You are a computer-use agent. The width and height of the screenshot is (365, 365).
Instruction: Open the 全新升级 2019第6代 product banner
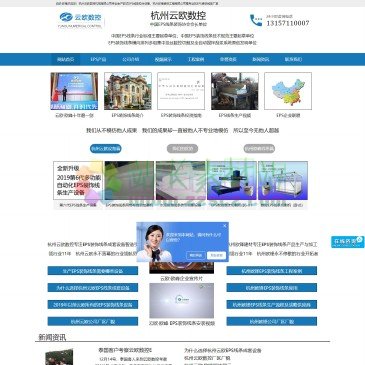coord(78,181)
